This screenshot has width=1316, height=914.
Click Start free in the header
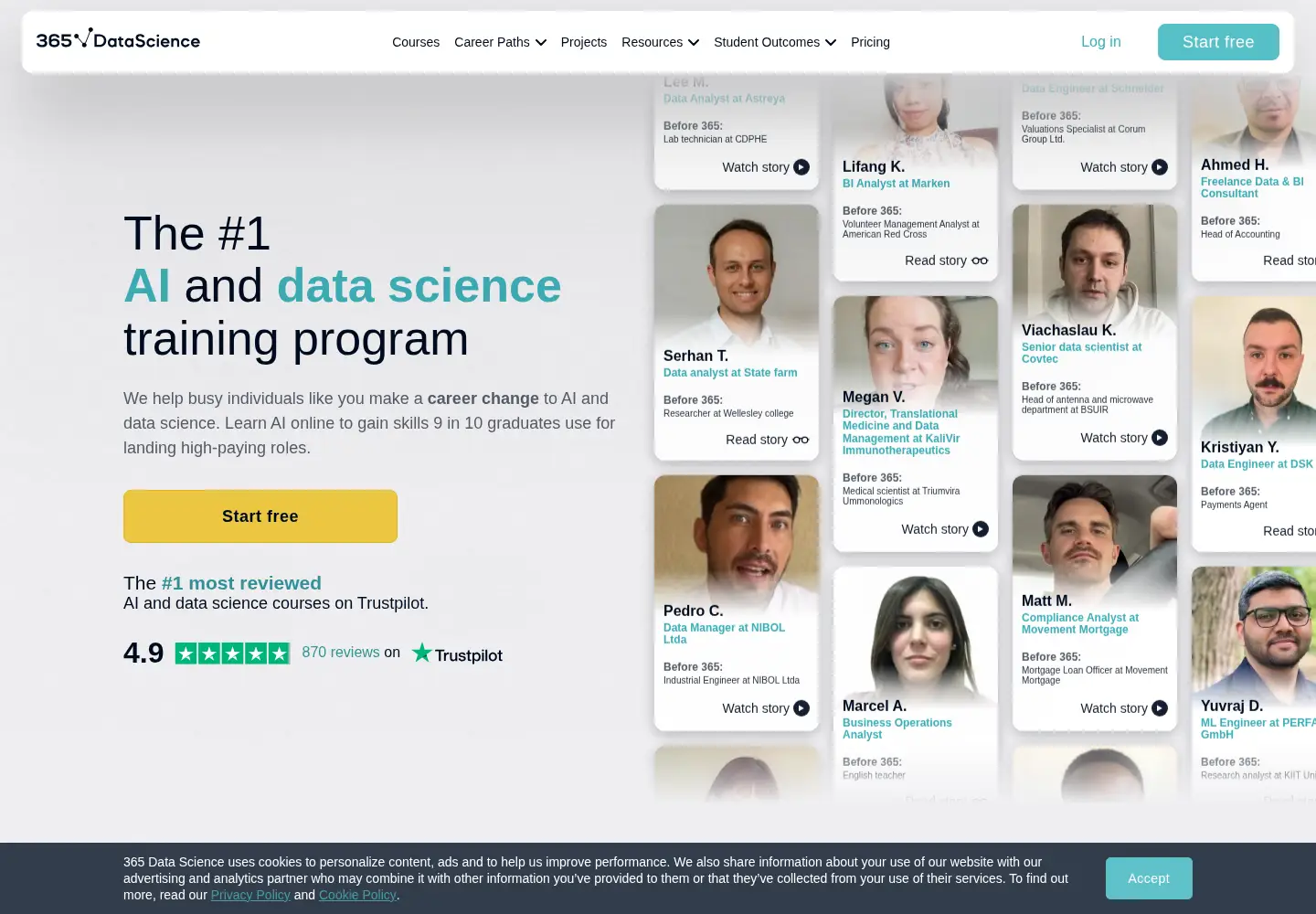1218,42
